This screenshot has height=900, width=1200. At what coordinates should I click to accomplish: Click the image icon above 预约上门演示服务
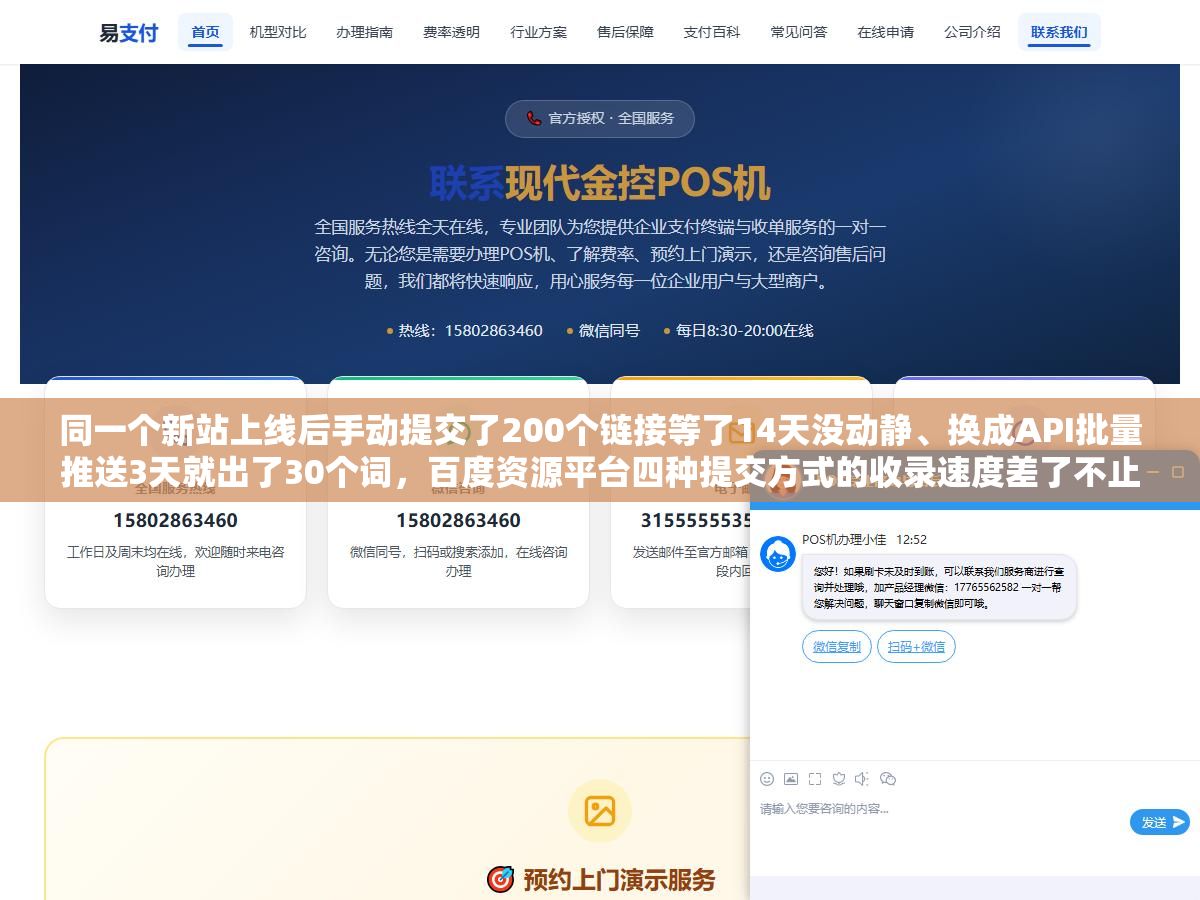click(x=600, y=811)
